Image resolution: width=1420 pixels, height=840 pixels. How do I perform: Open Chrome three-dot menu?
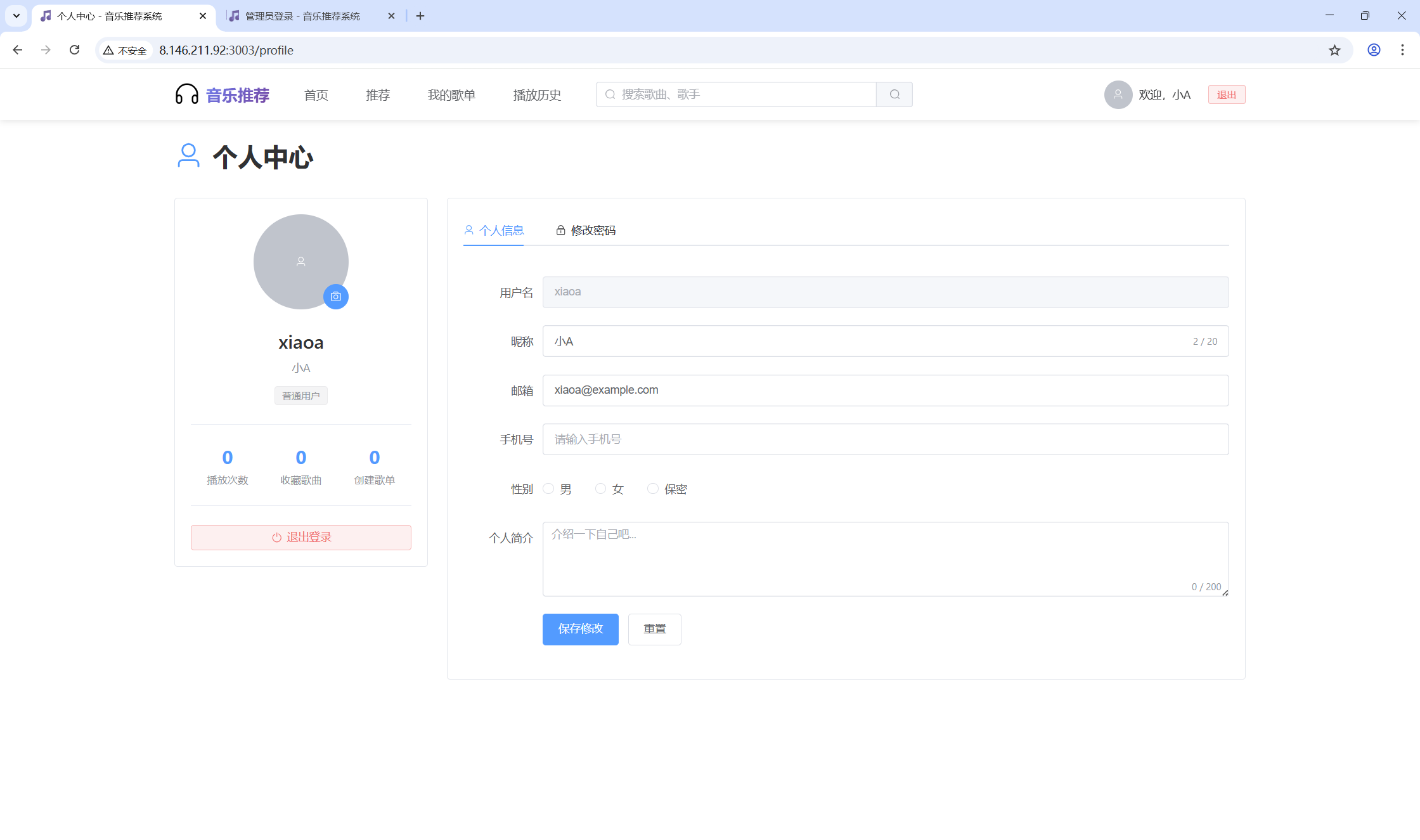(x=1402, y=50)
